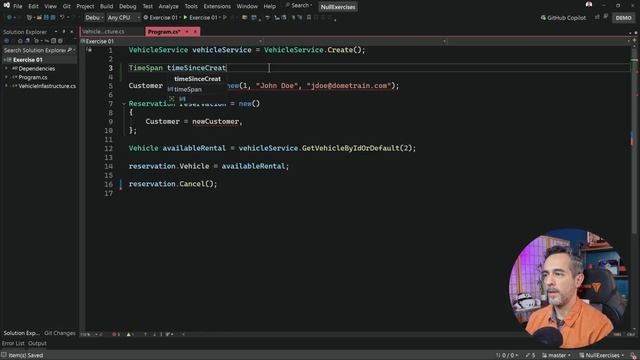The width and height of the screenshot is (640, 360).
Task: Select VehicleInfastructure.cs in Solution Explorer
Action: pos(47,86)
